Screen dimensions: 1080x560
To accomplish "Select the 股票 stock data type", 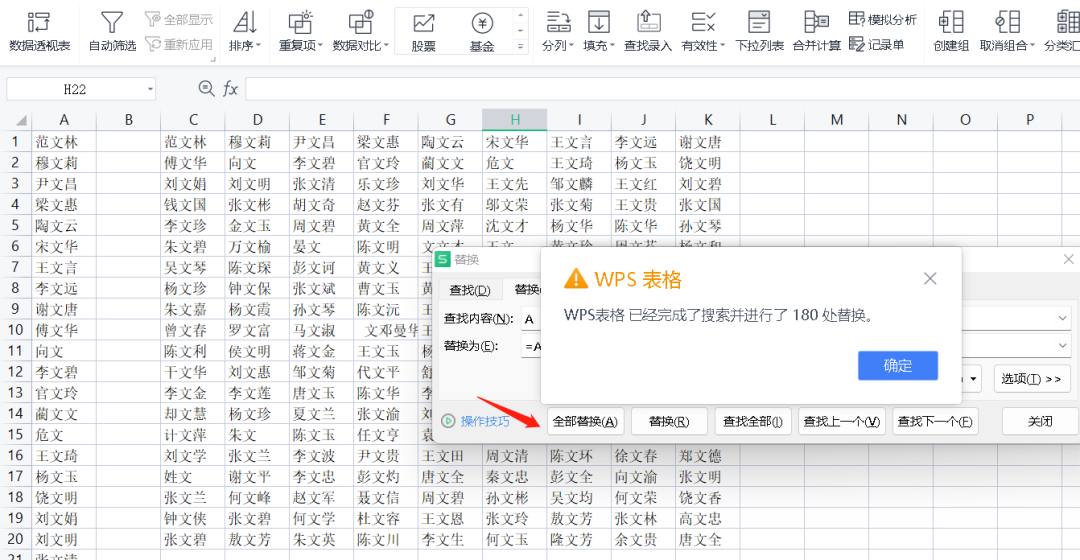I will (424, 32).
